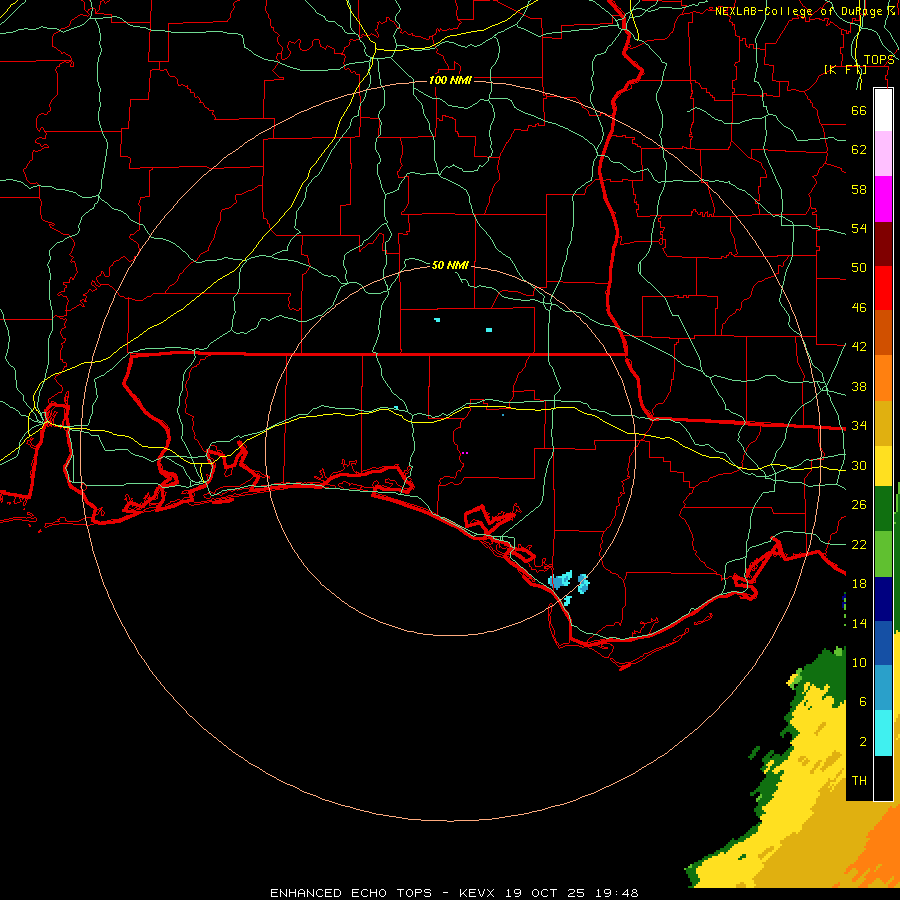This screenshot has height=900, width=900.
Task: Click the light green legend swatch
Action: coord(883,554)
